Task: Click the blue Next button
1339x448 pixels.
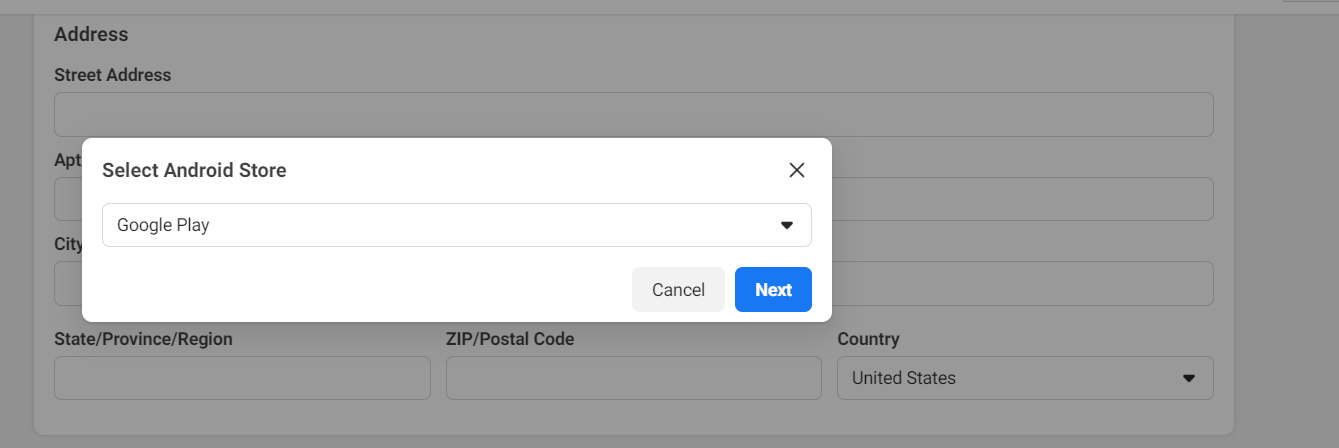Action: pos(773,290)
